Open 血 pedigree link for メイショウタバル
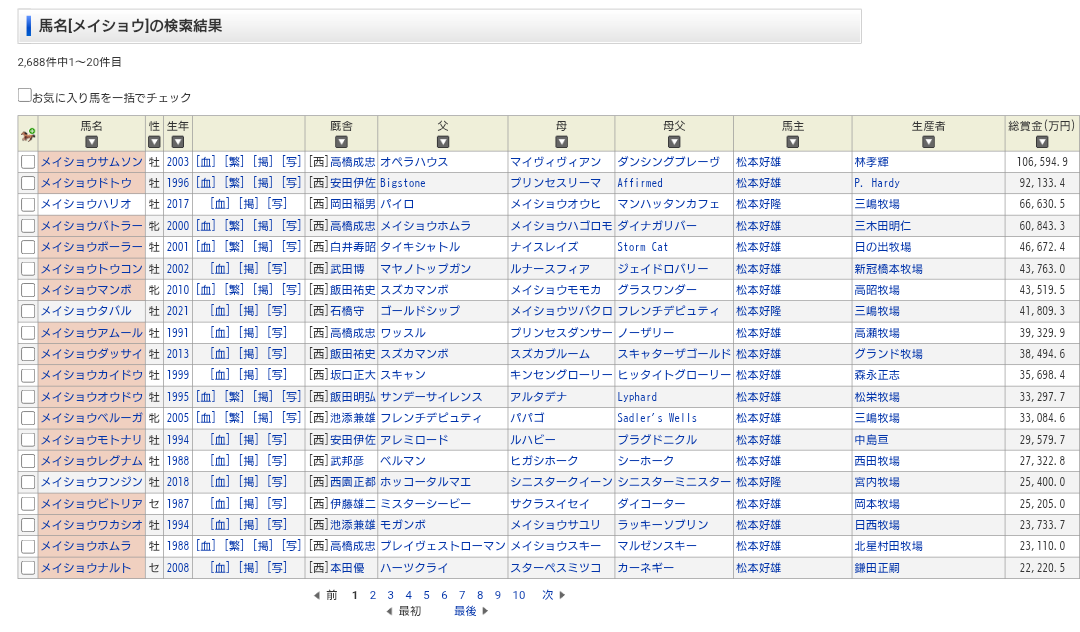The height and width of the screenshot is (632, 1080). point(220,311)
